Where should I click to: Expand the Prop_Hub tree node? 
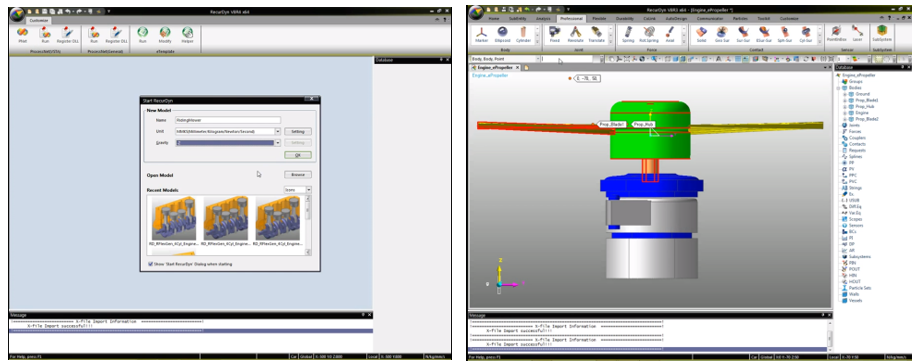point(845,107)
